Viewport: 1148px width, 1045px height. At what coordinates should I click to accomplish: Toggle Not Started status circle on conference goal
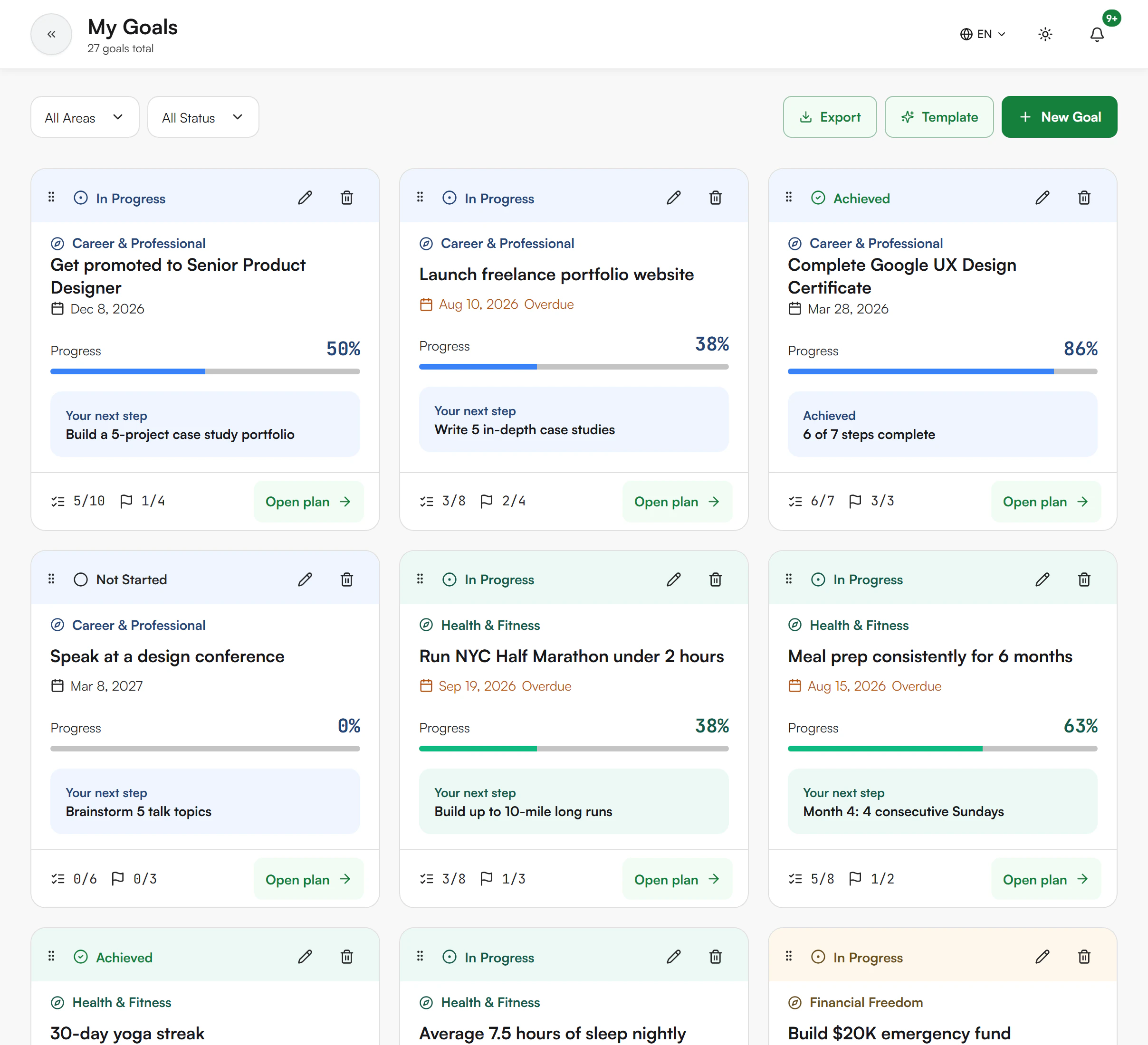(x=81, y=579)
